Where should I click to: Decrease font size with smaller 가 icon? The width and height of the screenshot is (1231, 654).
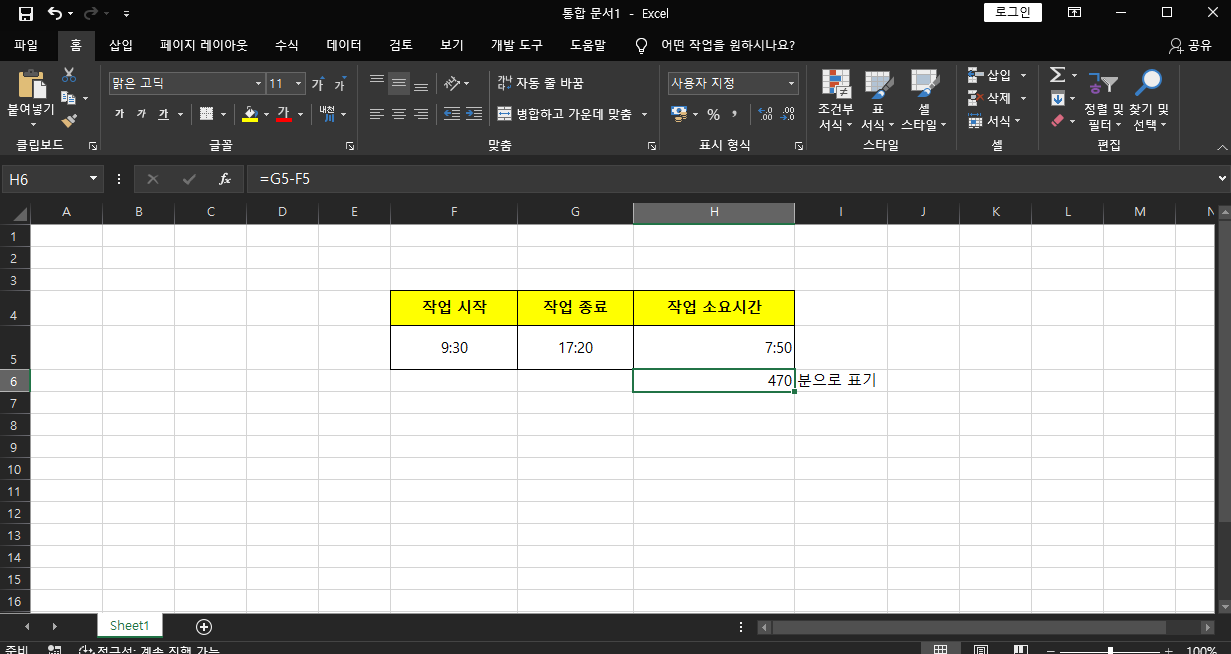tap(340, 84)
